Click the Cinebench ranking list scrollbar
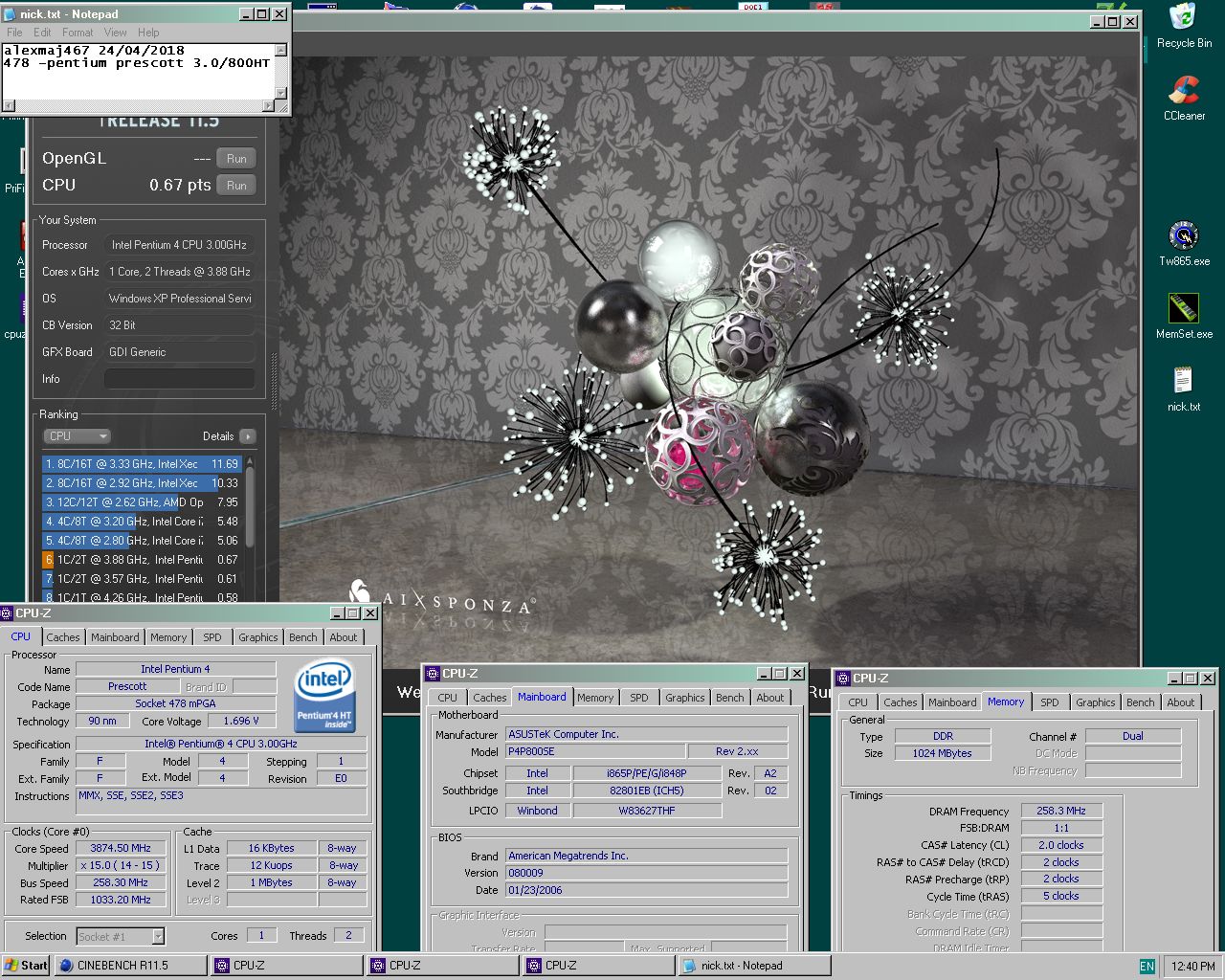Screen dimensions: 1225x980 click(x=250, y=508)
